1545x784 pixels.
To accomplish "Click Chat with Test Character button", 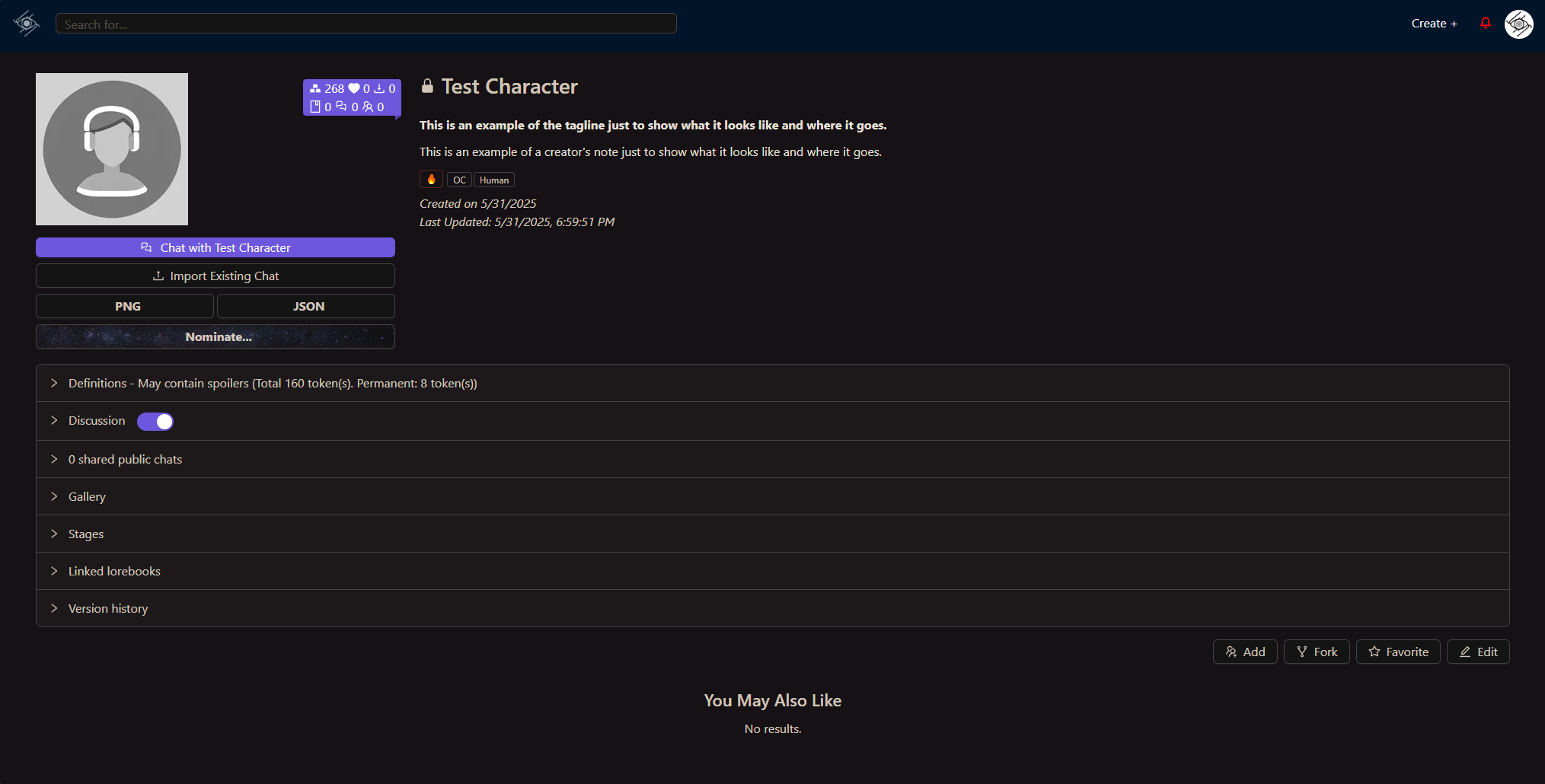I will tap(215, 247).
